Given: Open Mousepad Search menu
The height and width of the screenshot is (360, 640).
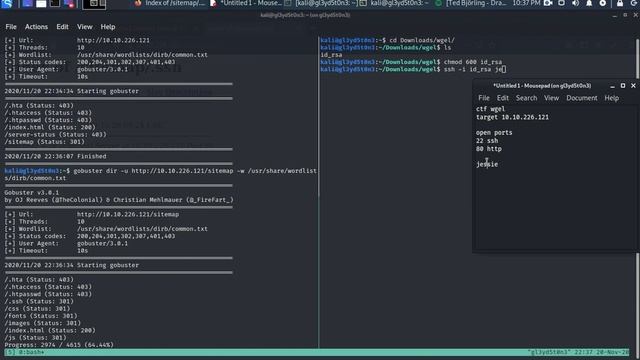Looking at the screenshot, I should click(526, 98).
